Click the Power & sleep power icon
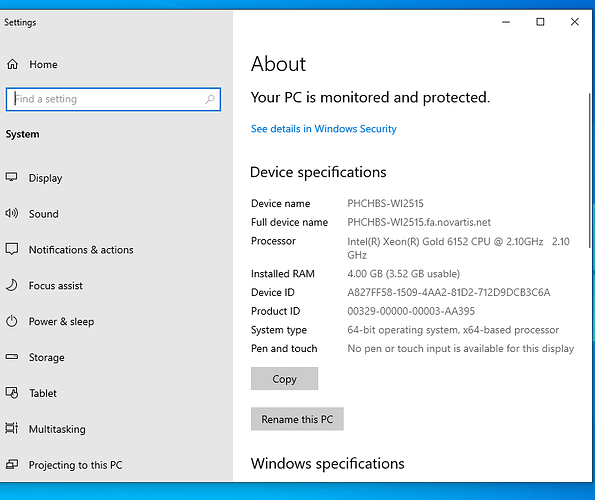595x500 pixels. click(x=11, y=321)
